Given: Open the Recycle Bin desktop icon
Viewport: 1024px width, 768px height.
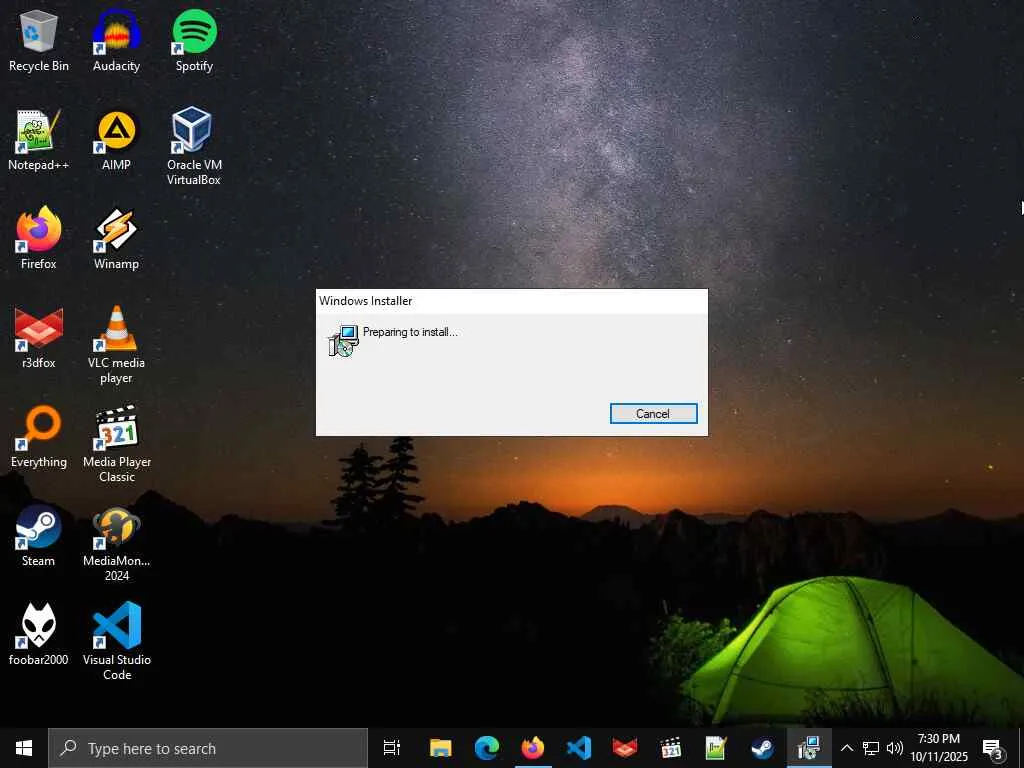Looking at the screenshot, I should click(39, 40).
